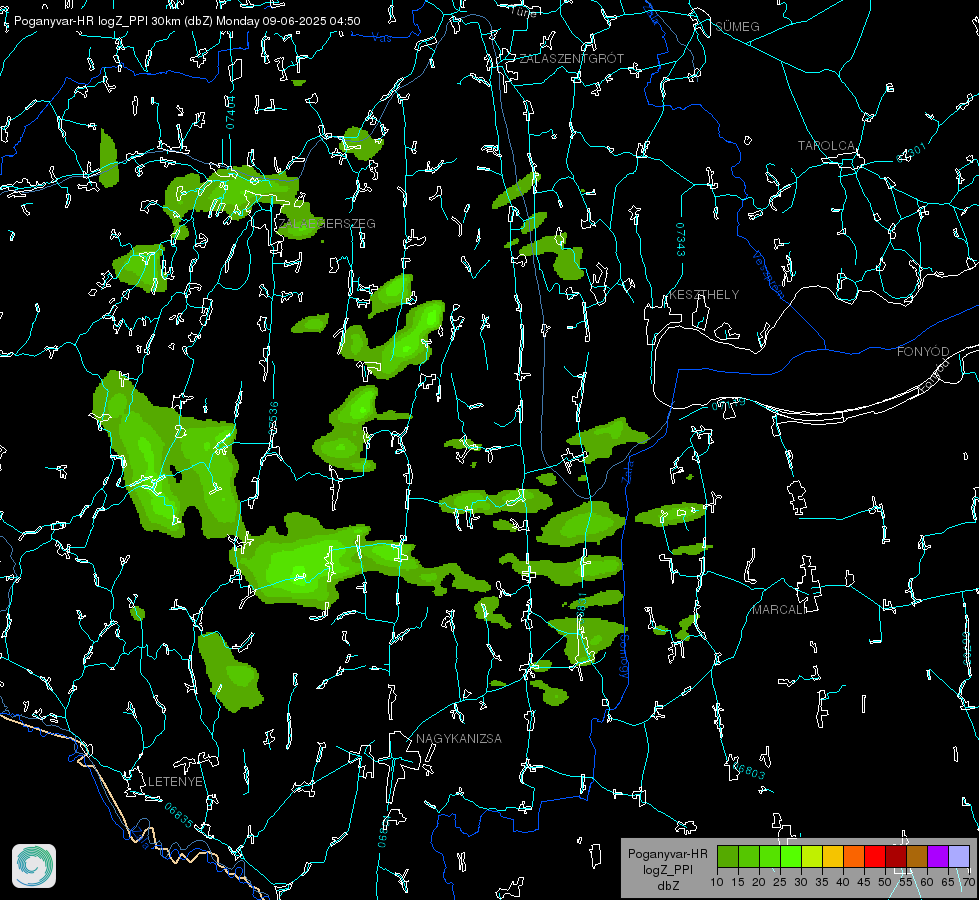This screenshot has height=900, width=979.
Task: Click the ZALASZENTGRÓT town label
Action: pyautogui.click(x=571, y=59)
